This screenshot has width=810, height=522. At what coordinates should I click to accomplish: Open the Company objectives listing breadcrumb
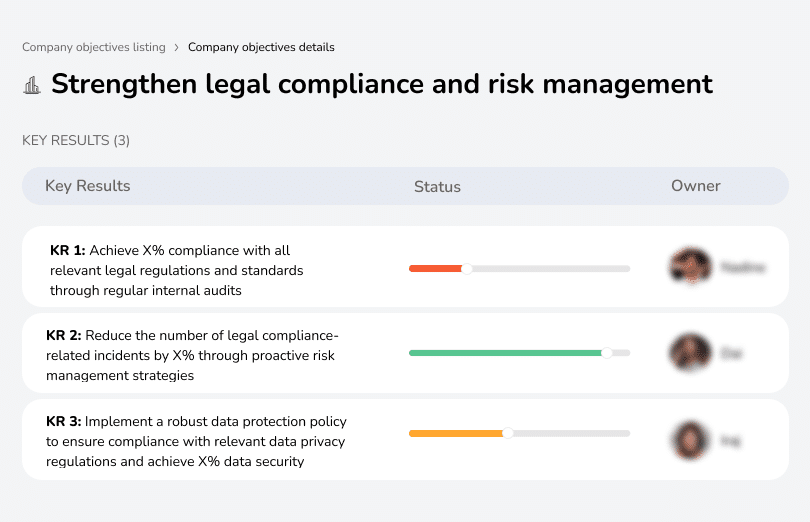tap(94, 47)
